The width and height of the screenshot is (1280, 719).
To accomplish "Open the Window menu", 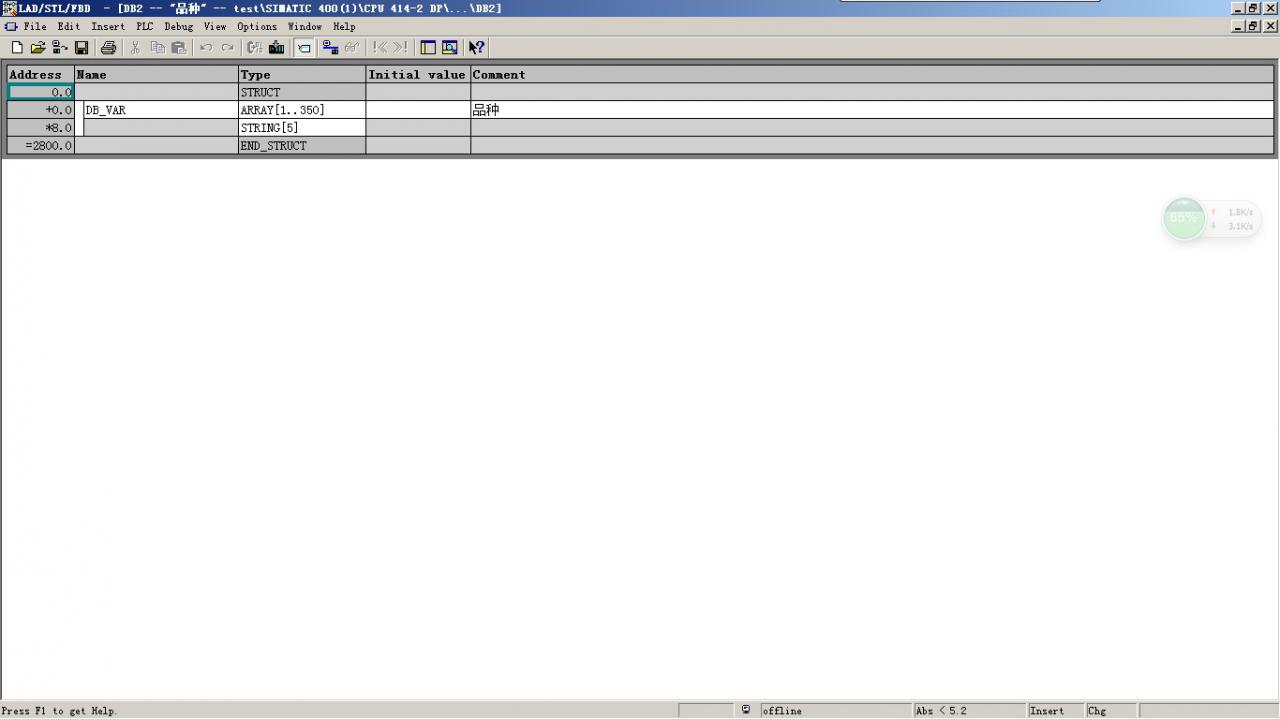I will [305, 27].
